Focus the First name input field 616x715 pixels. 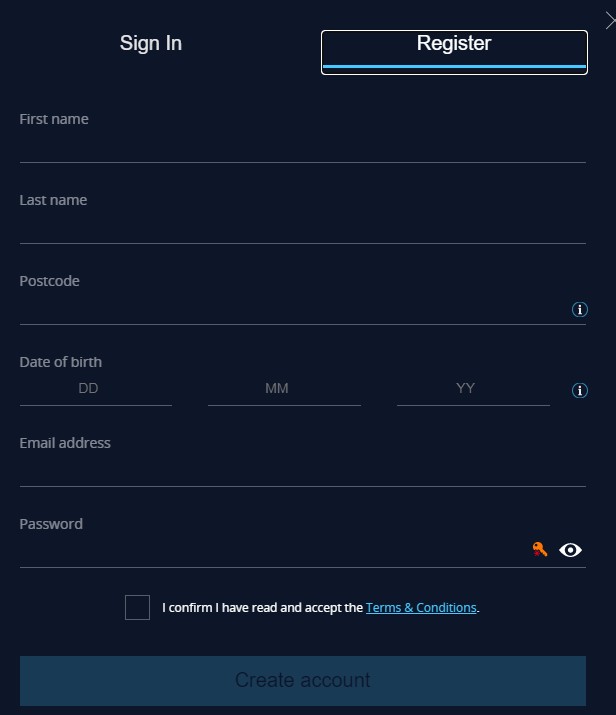pyautogui.click(x=303, y=148)
